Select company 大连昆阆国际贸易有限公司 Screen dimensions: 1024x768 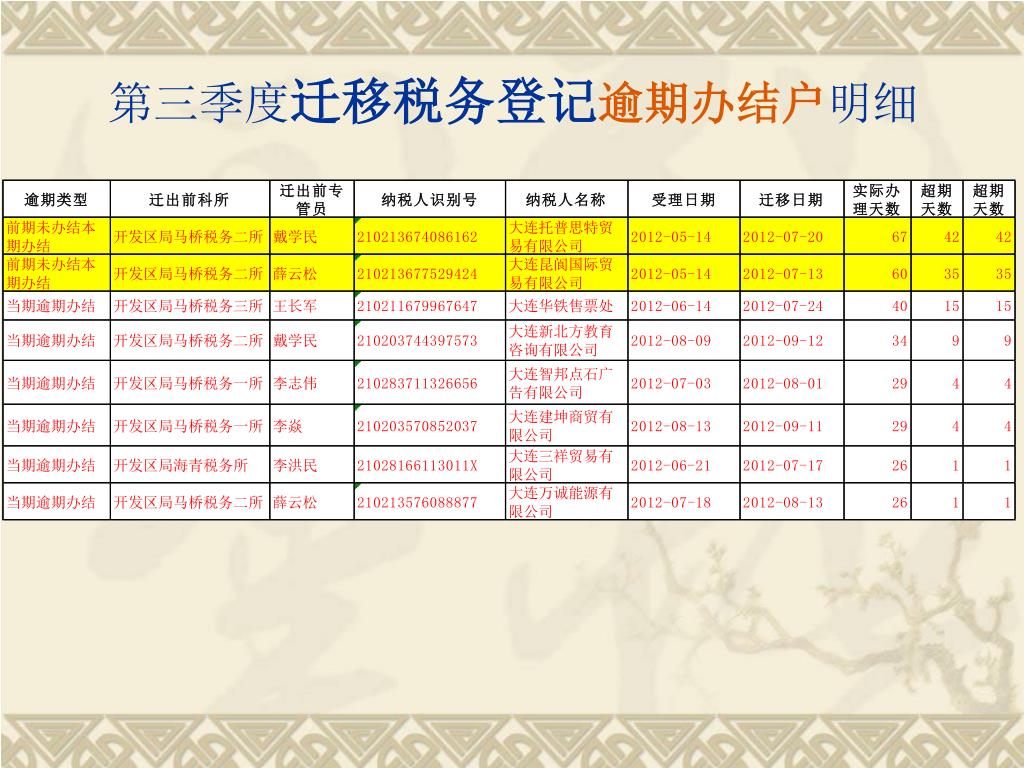[561, 273]
